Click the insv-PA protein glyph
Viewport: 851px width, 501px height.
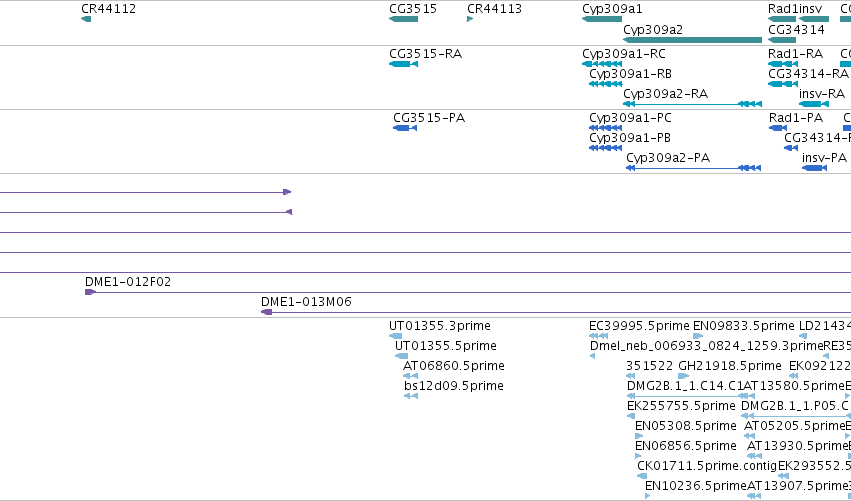coord(814,168)
